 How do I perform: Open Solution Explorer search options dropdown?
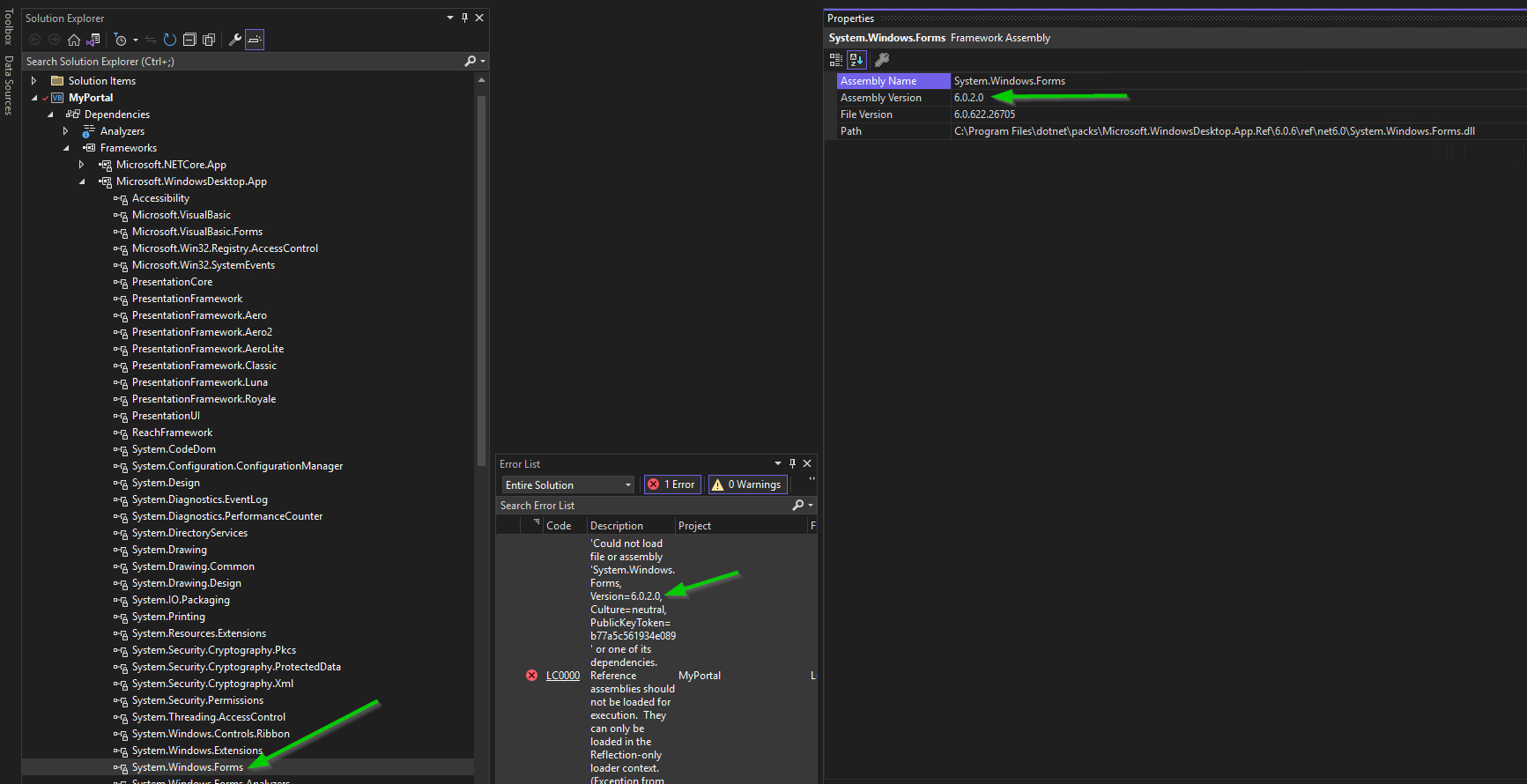click(x=483, y=62)
